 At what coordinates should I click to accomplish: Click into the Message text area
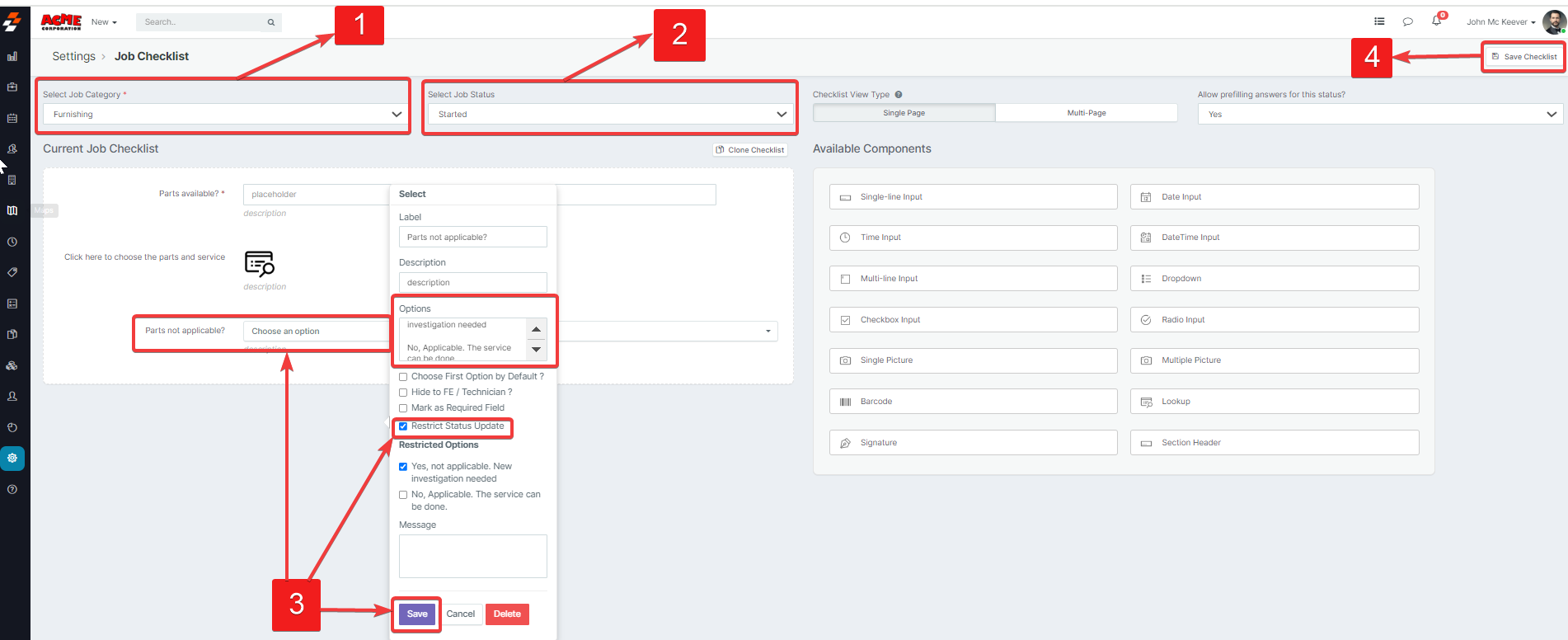tap(473, 557)
